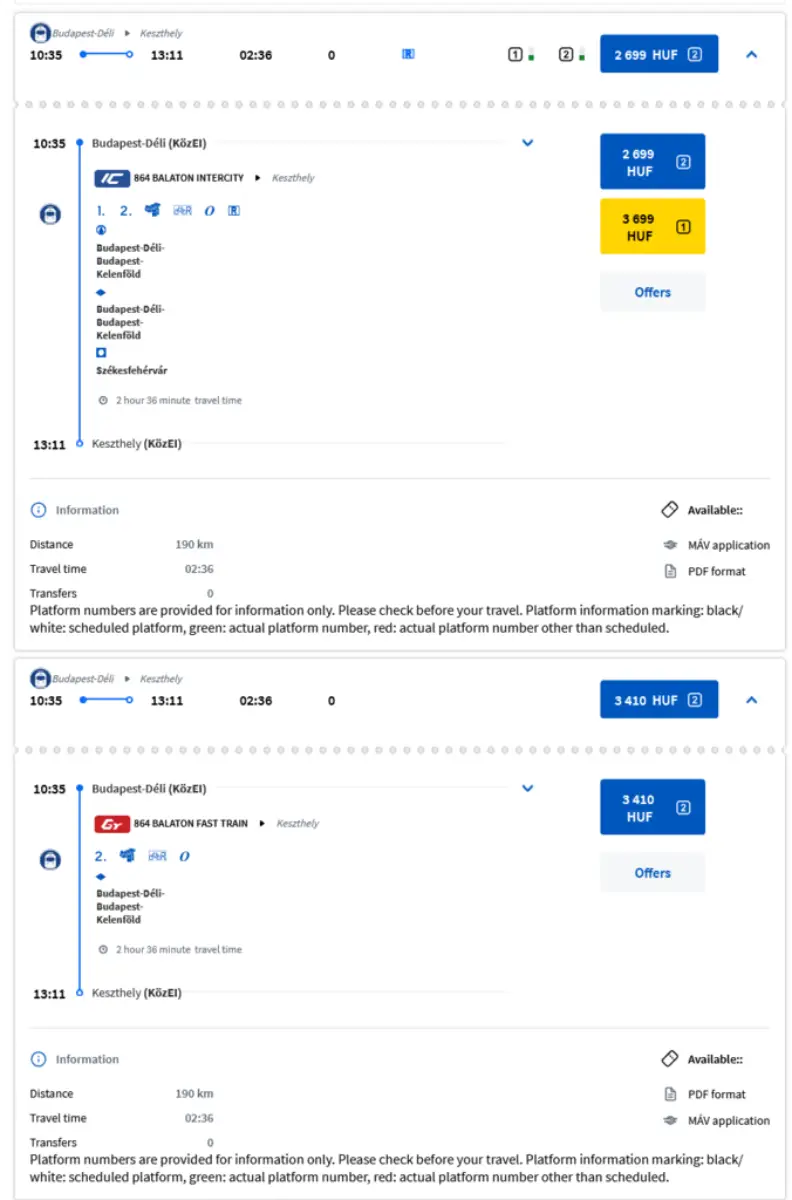Open Offers for the Balaton InterCity
The height and width of the screenshot is (1200, 792).
(652, 292)
